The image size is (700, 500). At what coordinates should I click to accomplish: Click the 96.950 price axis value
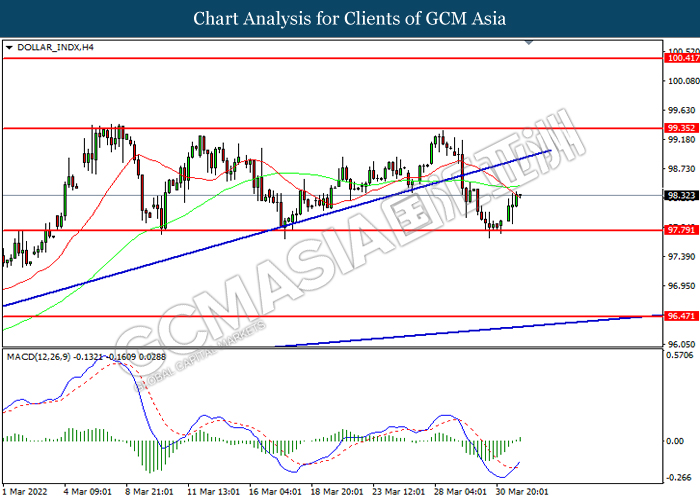pos(681,286)
